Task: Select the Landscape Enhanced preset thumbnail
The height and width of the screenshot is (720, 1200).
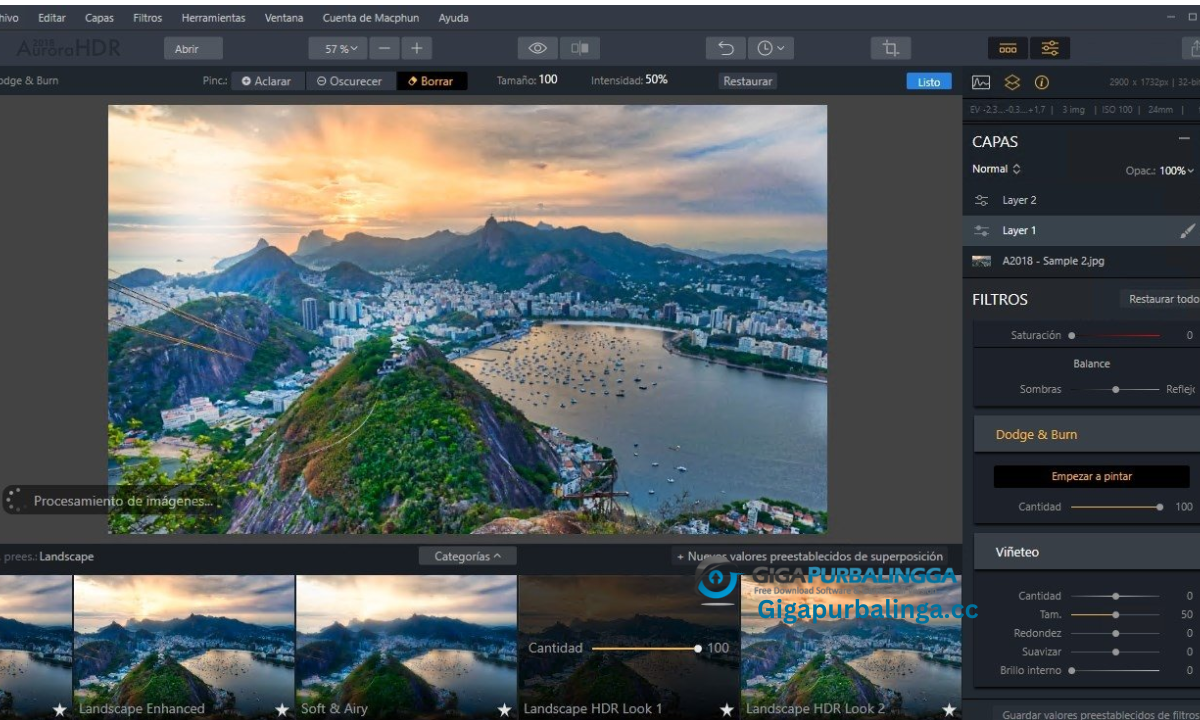Action: click(x=184, y=647)
